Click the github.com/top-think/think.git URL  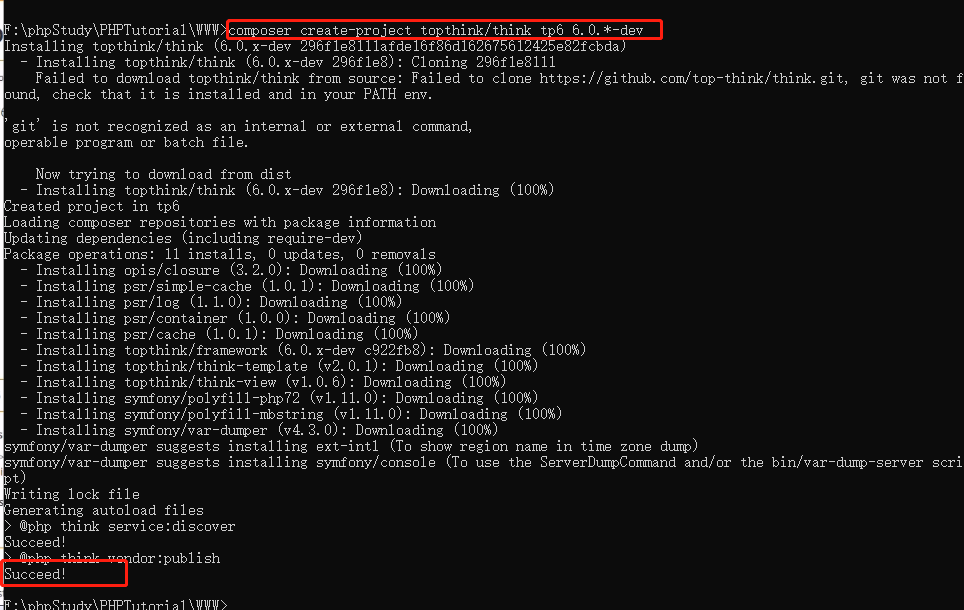pyautogui.click(x=692, y=79)
